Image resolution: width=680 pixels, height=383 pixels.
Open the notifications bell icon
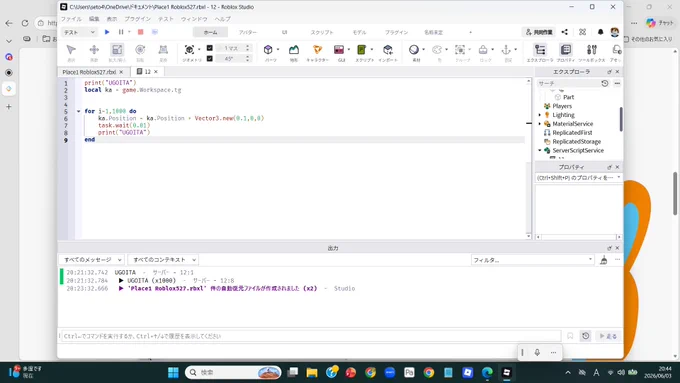coord(600,32)
